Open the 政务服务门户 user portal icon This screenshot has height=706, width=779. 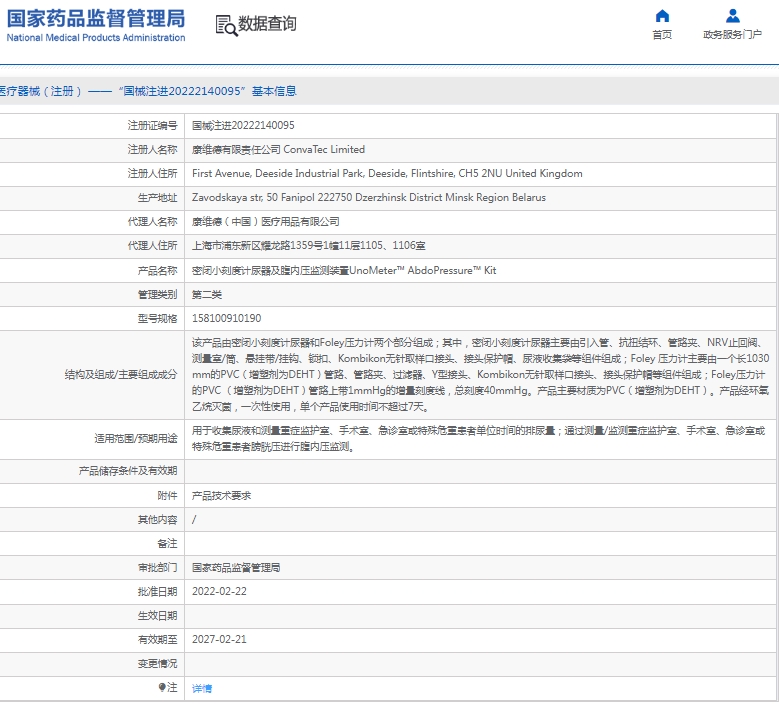tap(732, 16)
